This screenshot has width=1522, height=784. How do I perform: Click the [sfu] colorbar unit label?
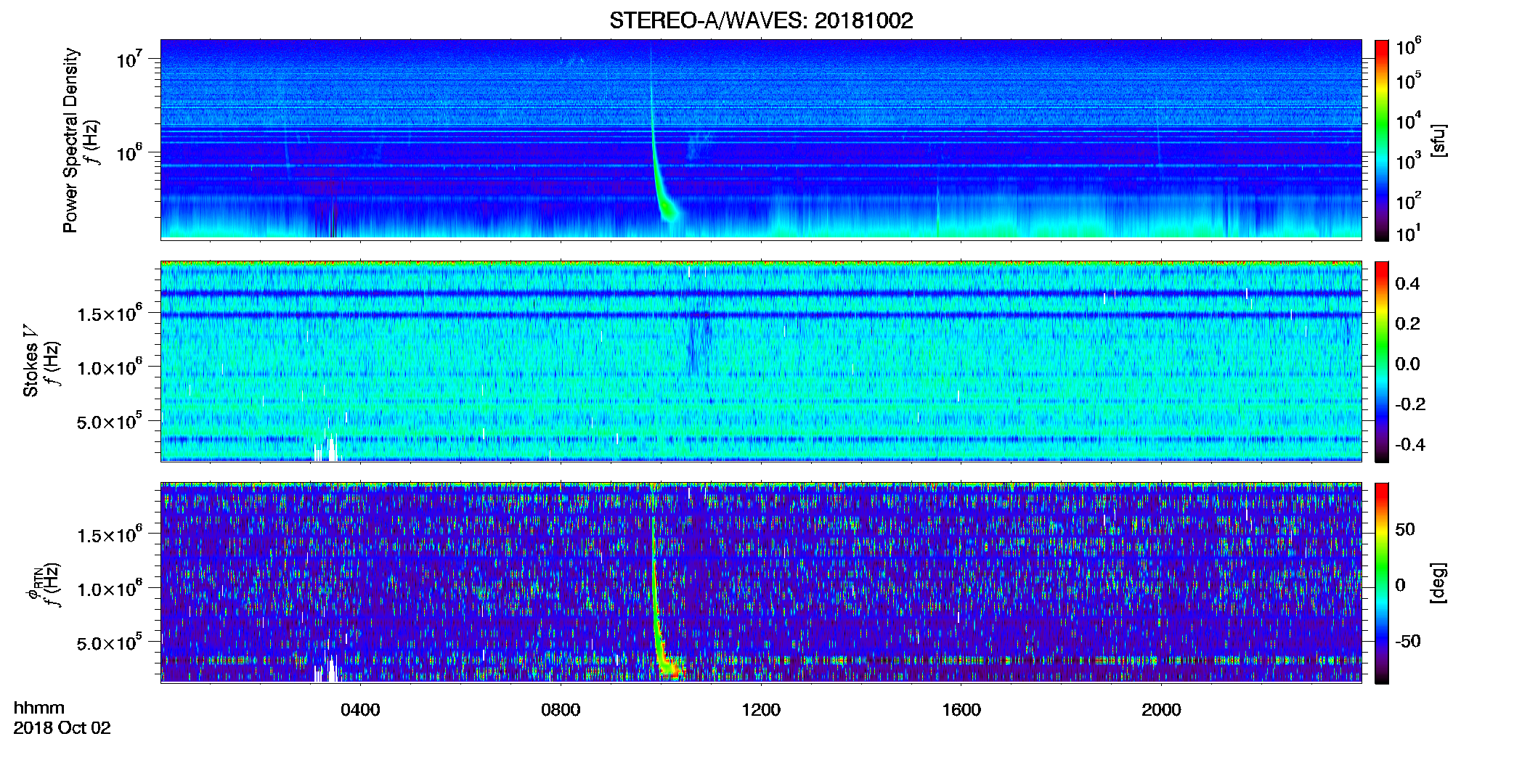point(1438,140)
